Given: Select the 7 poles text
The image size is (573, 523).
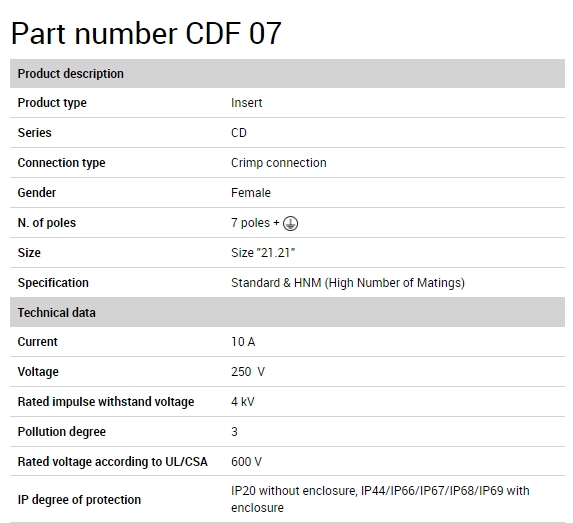Looking at the screenshot, I should point(250,223).
